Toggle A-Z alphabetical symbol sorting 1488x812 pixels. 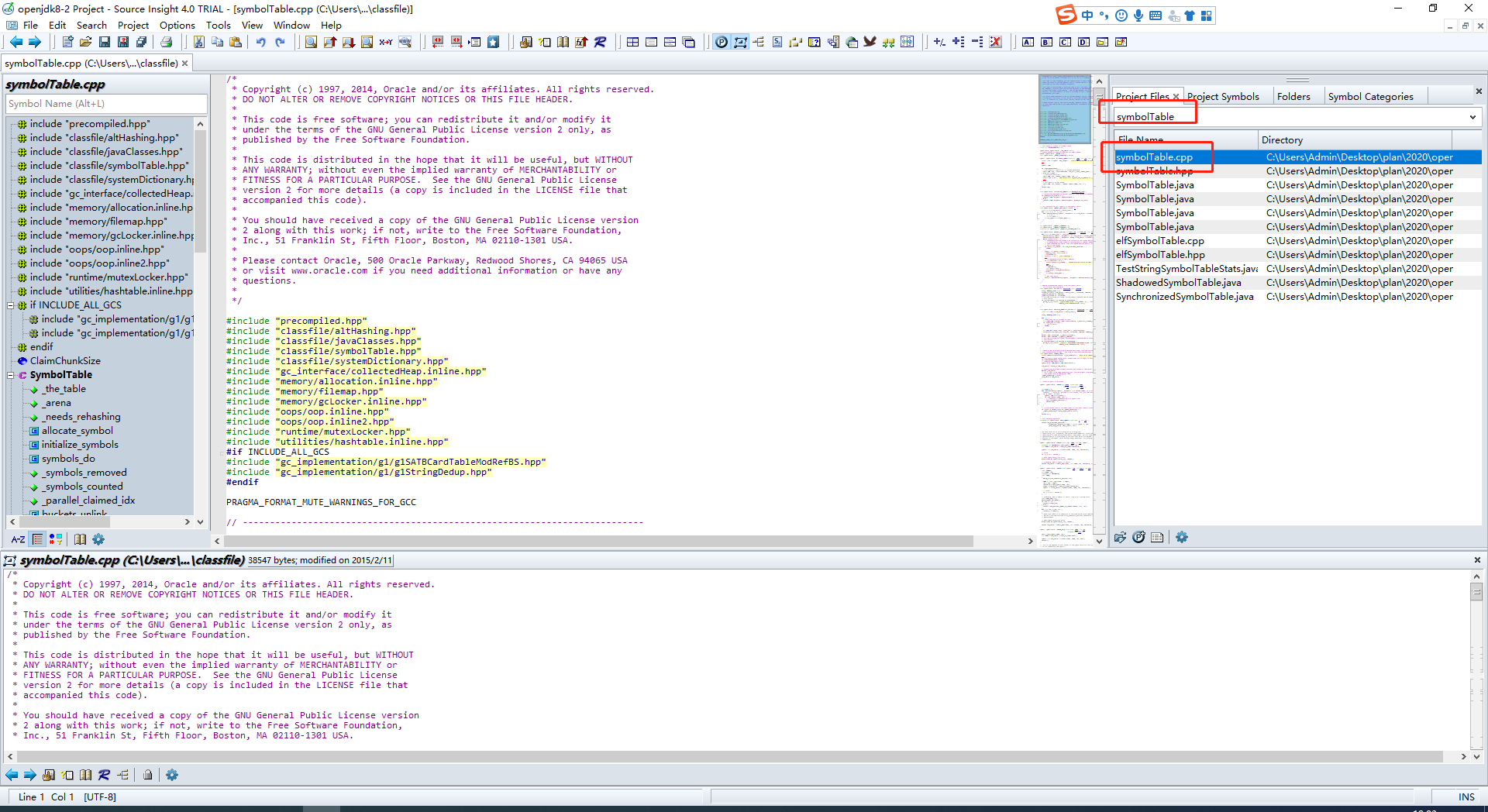point(17,539)
